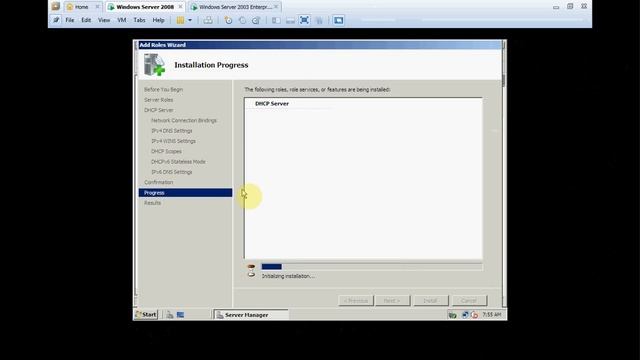Screen dimensions: 640x360
Task: Click the green network tray icon
Action: (x=452, y=315)
